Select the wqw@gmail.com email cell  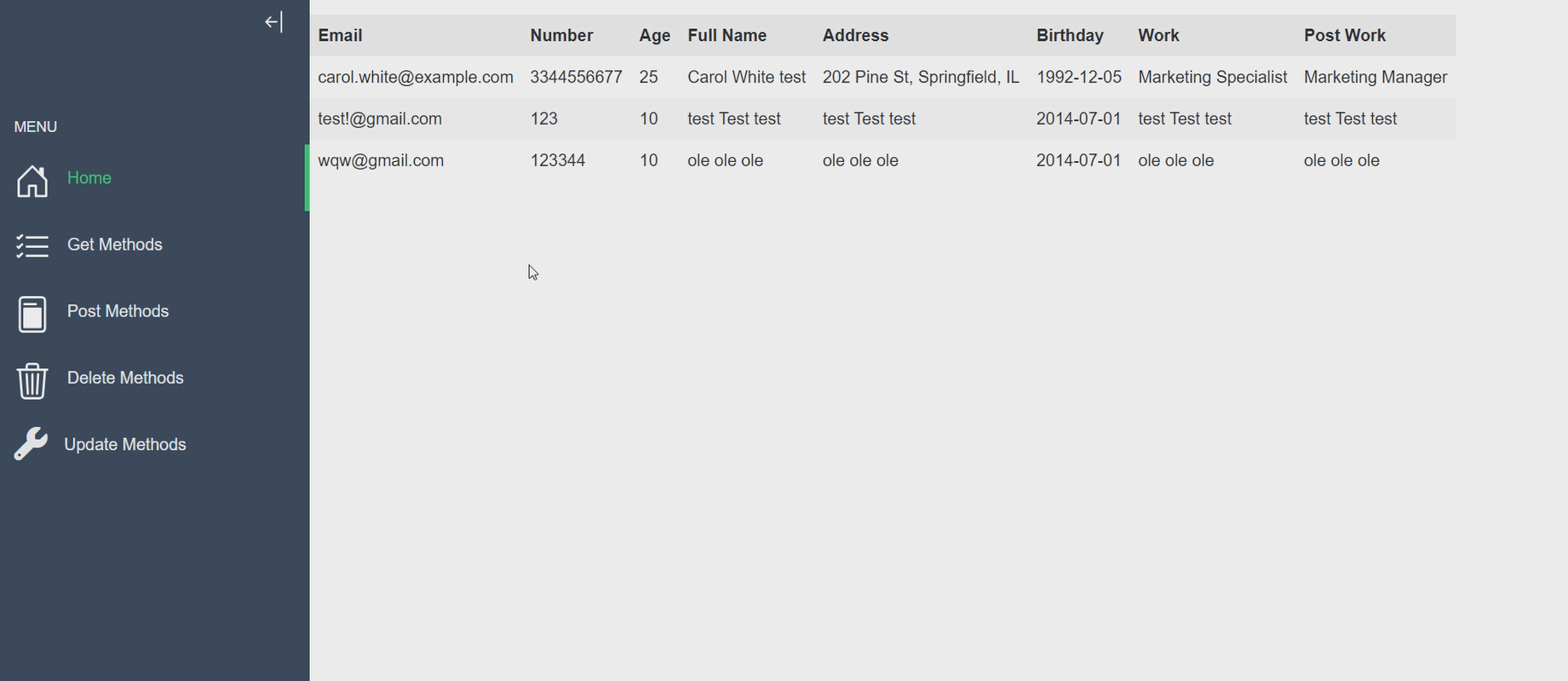(x=381, y=161)
